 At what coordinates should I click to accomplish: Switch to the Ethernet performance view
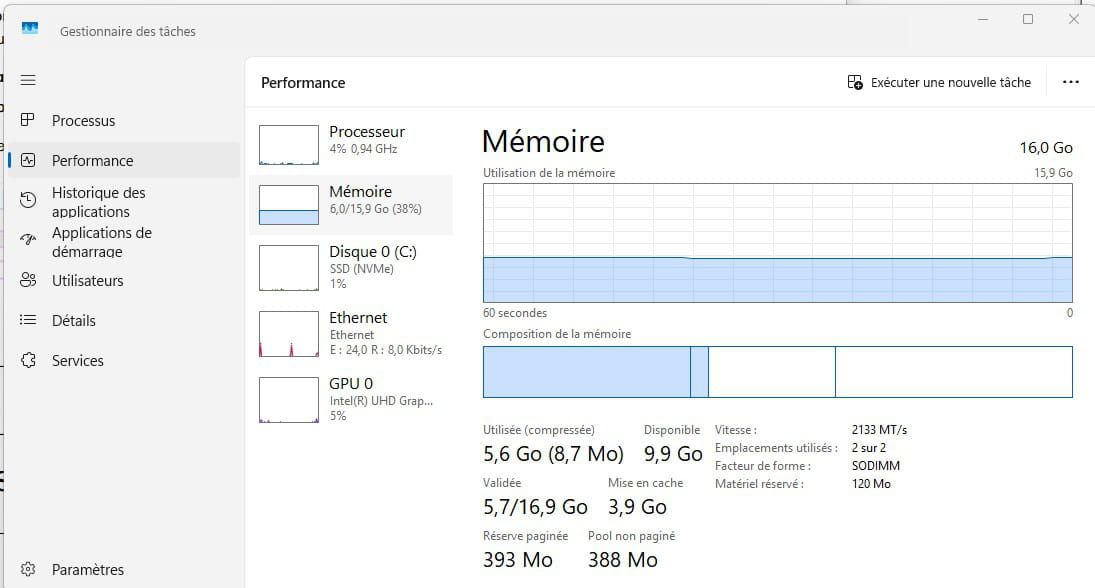coord(350,333)
